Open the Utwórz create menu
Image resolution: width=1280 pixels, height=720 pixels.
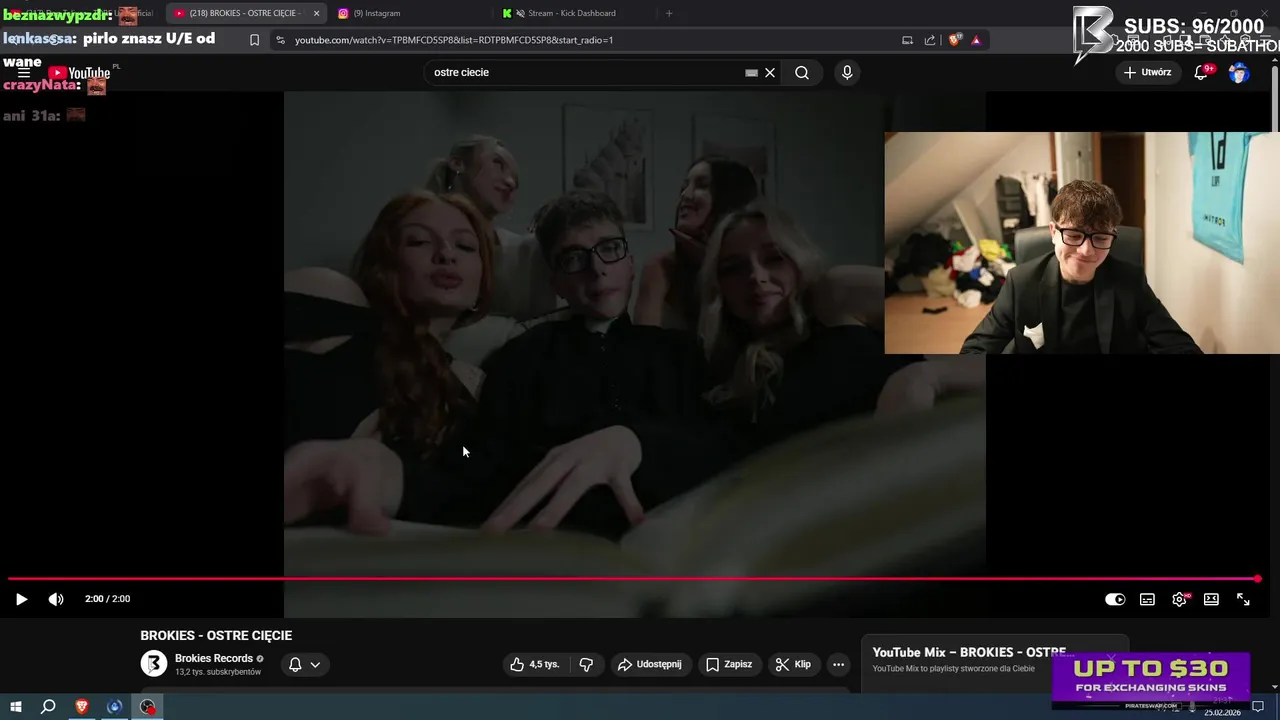click(1147, 73)
